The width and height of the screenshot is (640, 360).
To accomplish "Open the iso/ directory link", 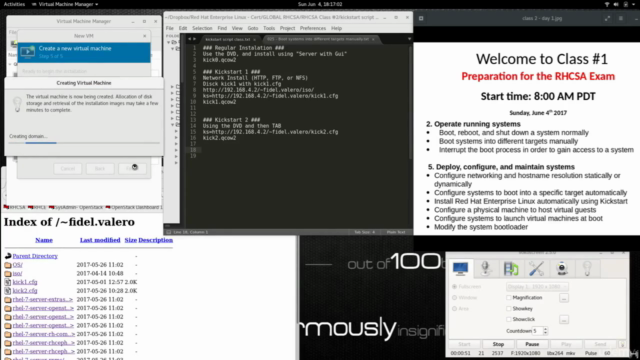I will pyautogui.click(x=17, y=273).
